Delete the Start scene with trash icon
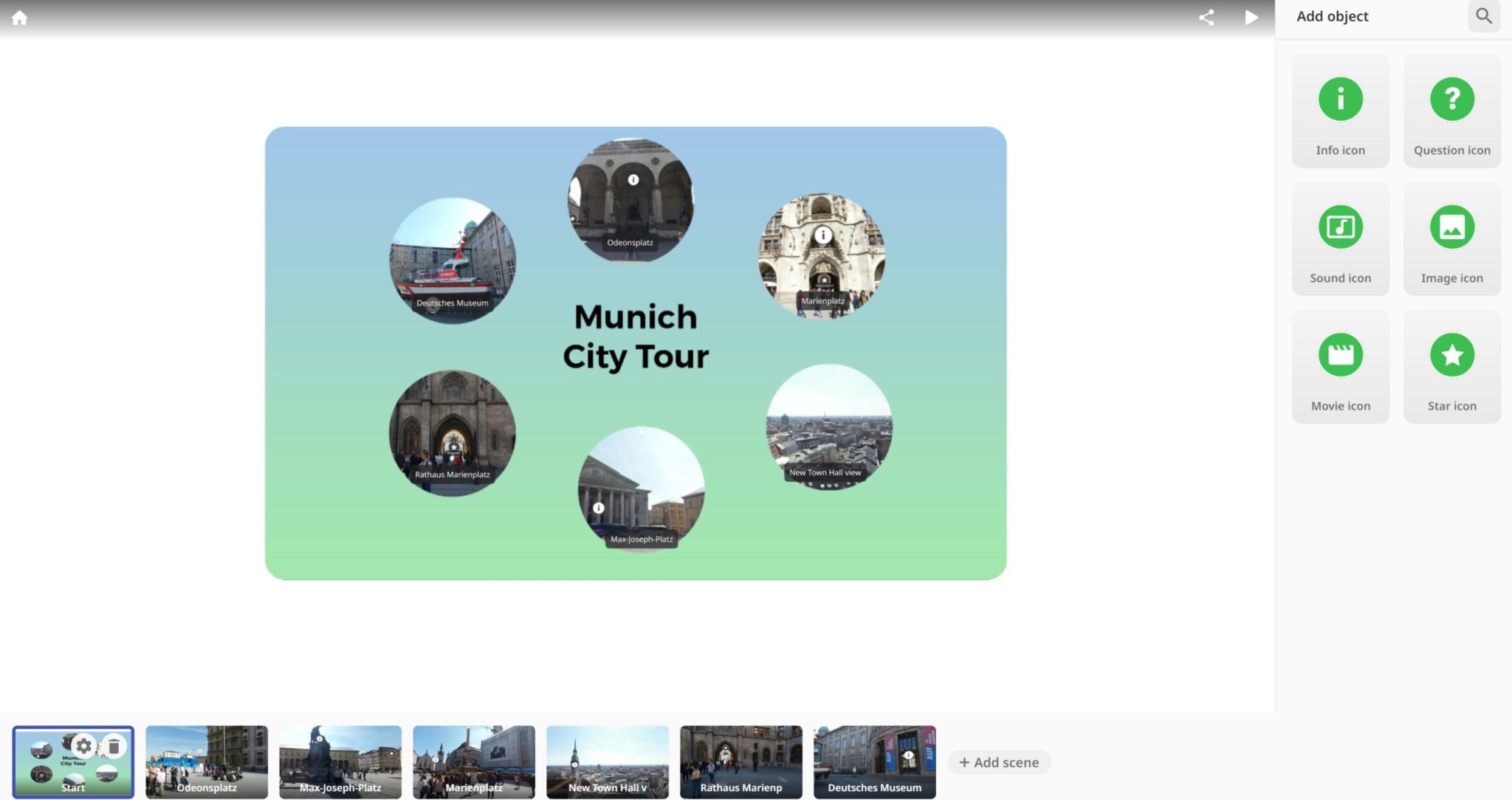This screenshot has width=1512, height=800. [x=114, y=746]
